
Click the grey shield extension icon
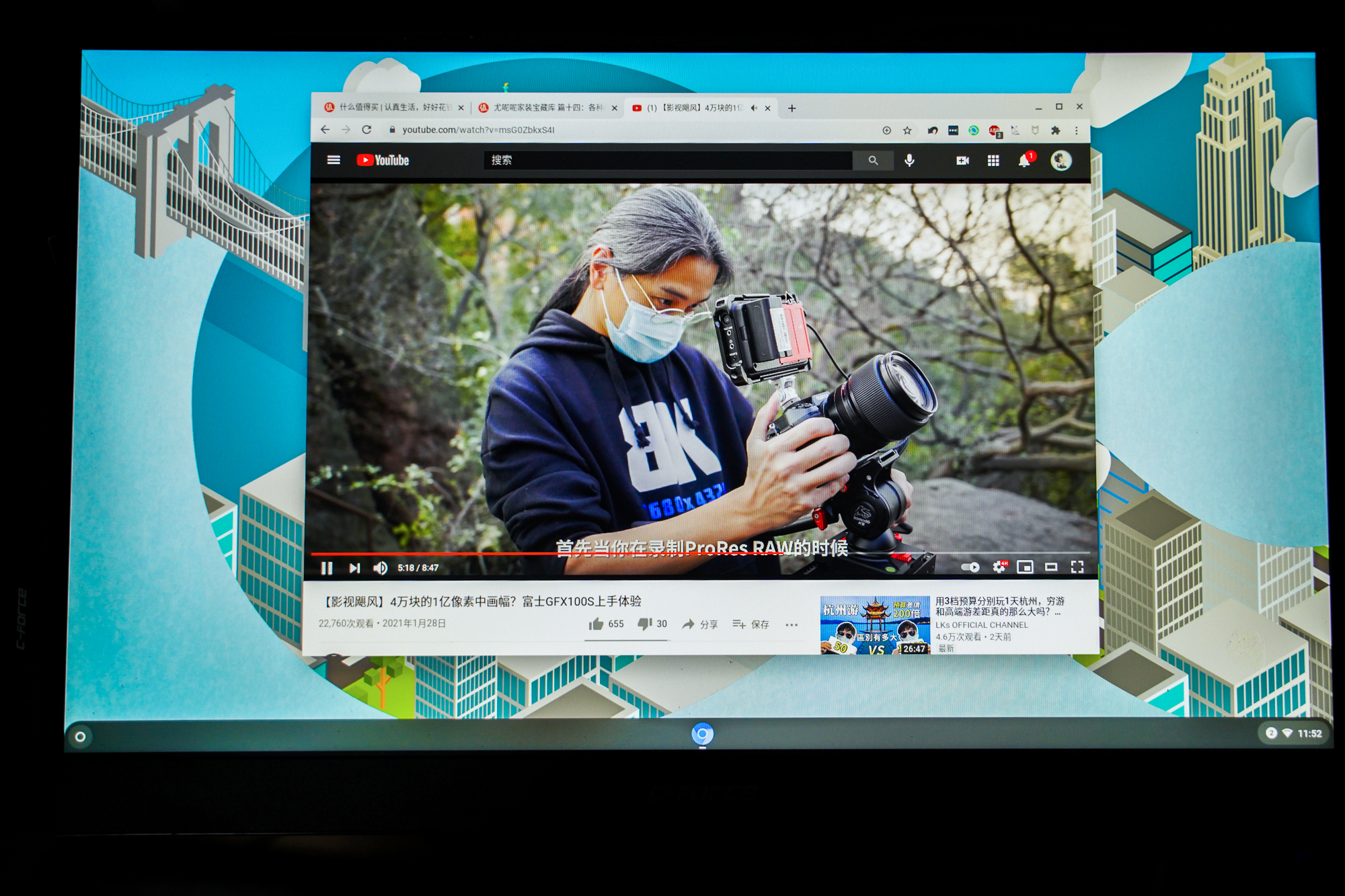[x=1035, y=130]
